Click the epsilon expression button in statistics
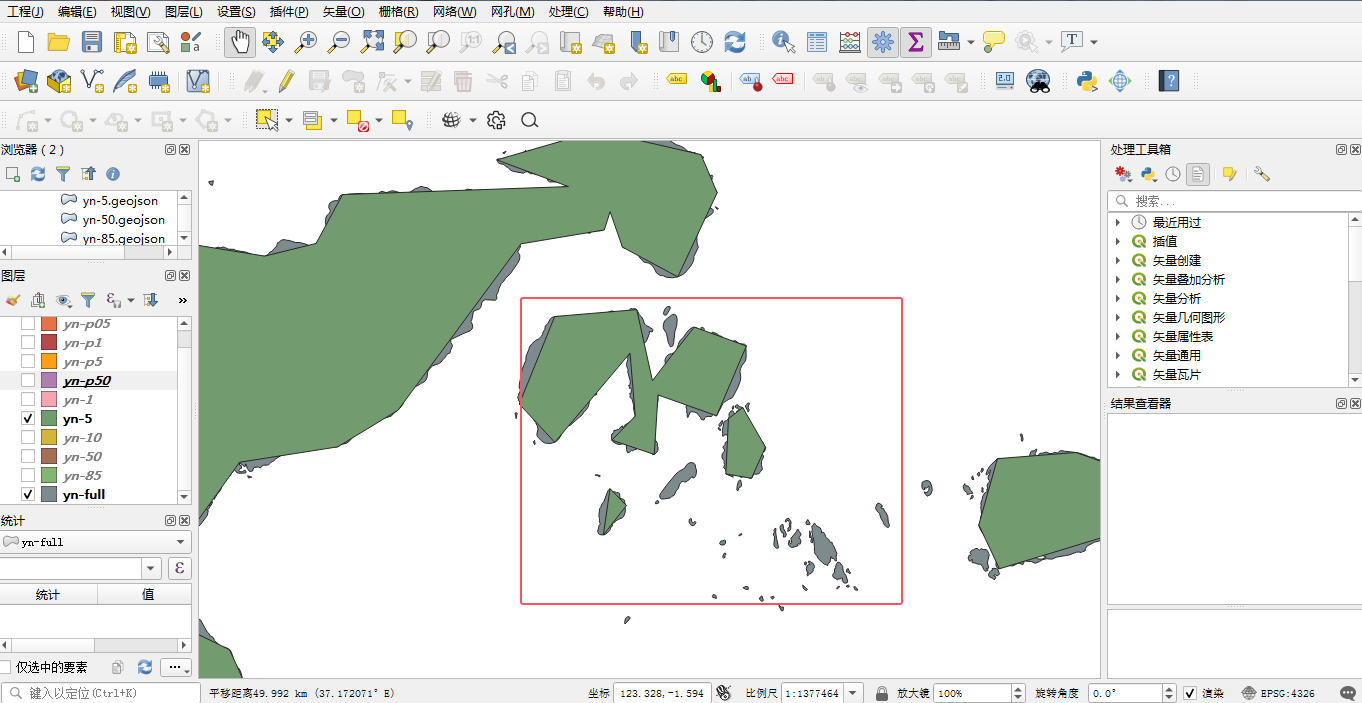The width and height of the screenshot is (1362, 703). click(179, 568)
